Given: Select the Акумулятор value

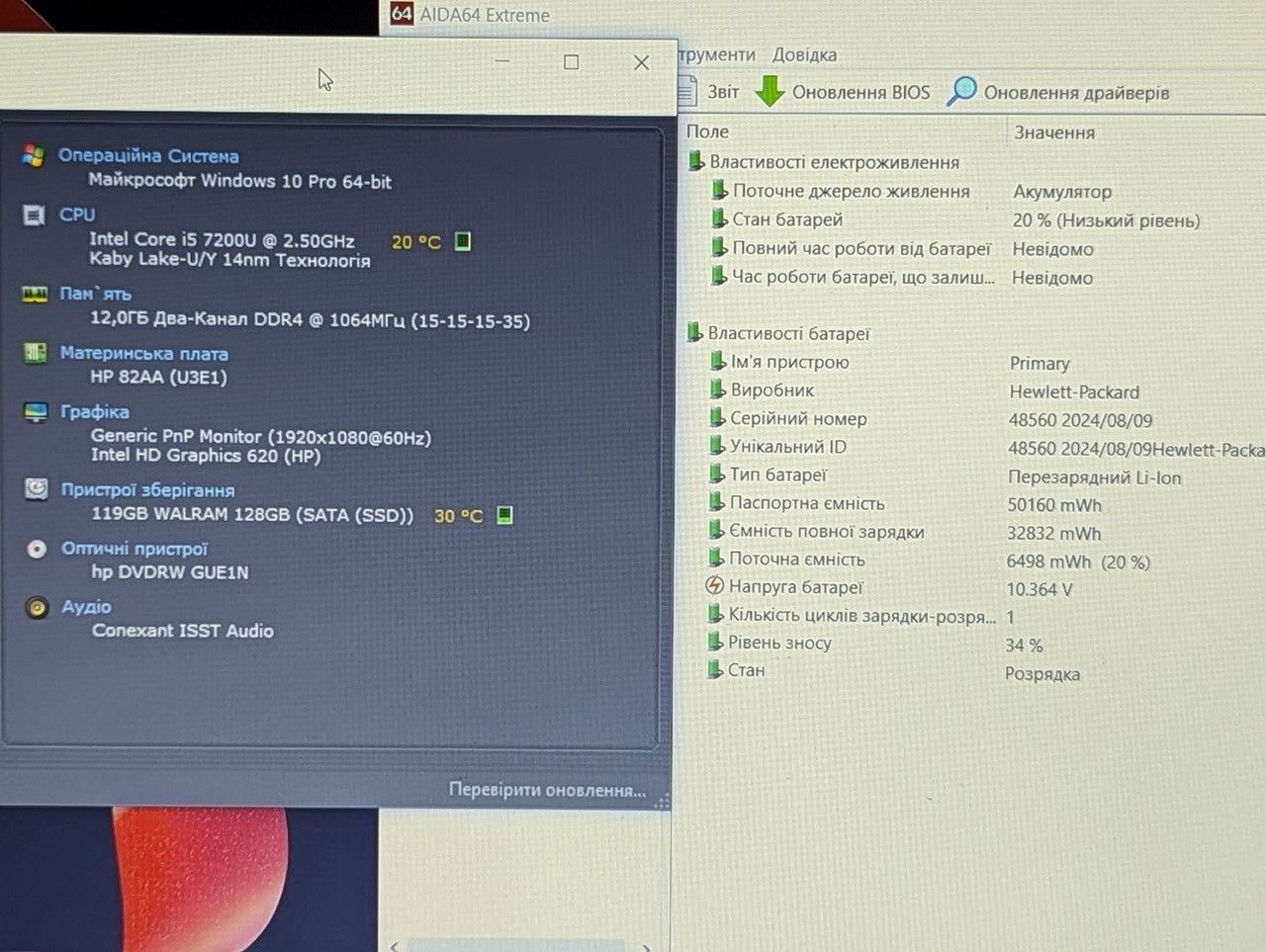Looking at the screenshot, I should pos(1062,192).
